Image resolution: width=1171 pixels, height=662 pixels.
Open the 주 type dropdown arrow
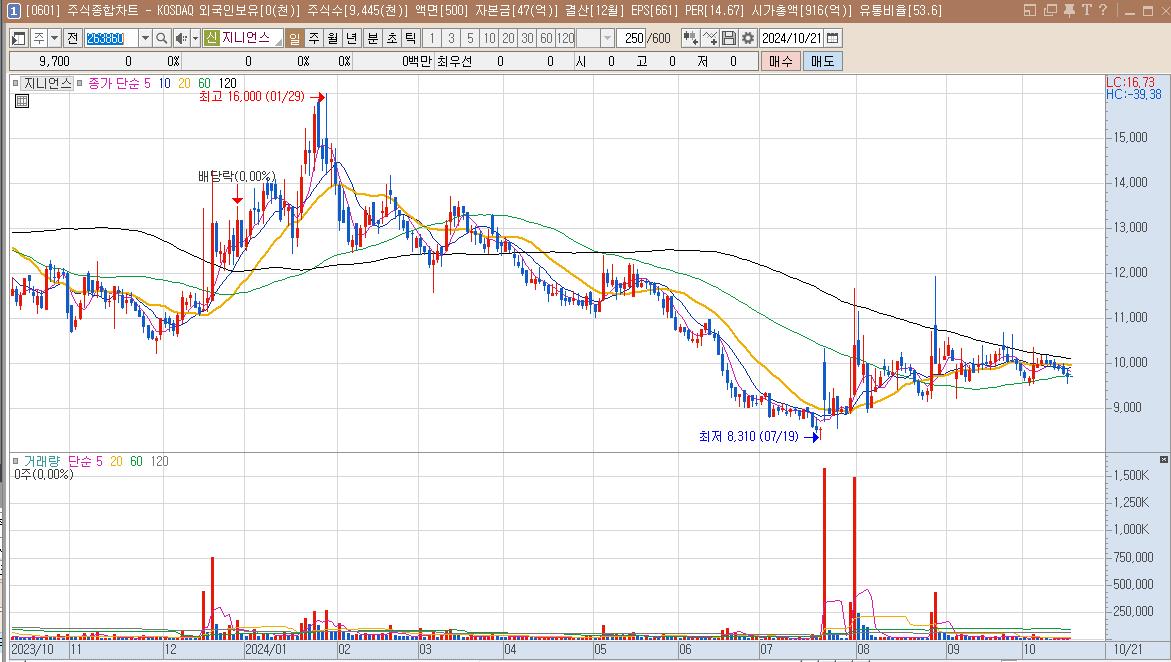(55, 38)
